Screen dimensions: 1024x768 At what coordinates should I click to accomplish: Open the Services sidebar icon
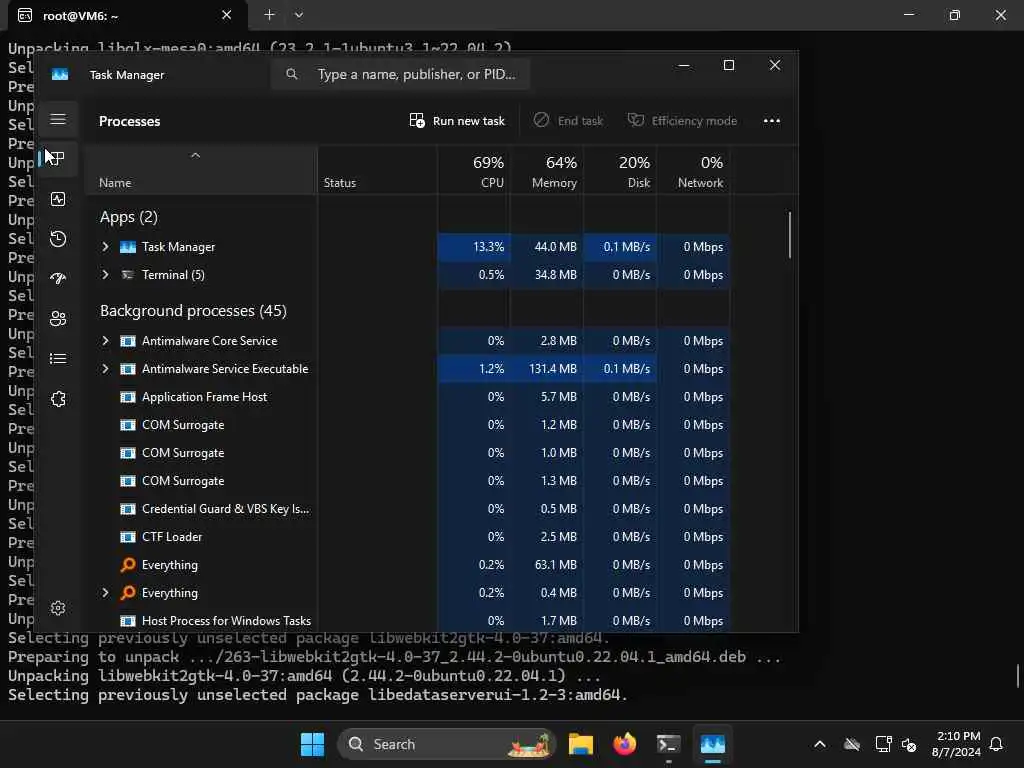[x=58, y=399]
